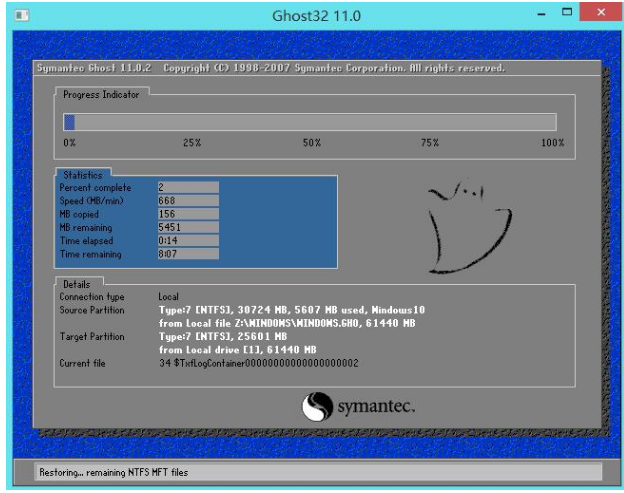Select the MB remaining value field

pyautogui.click(x=188, y=227)
